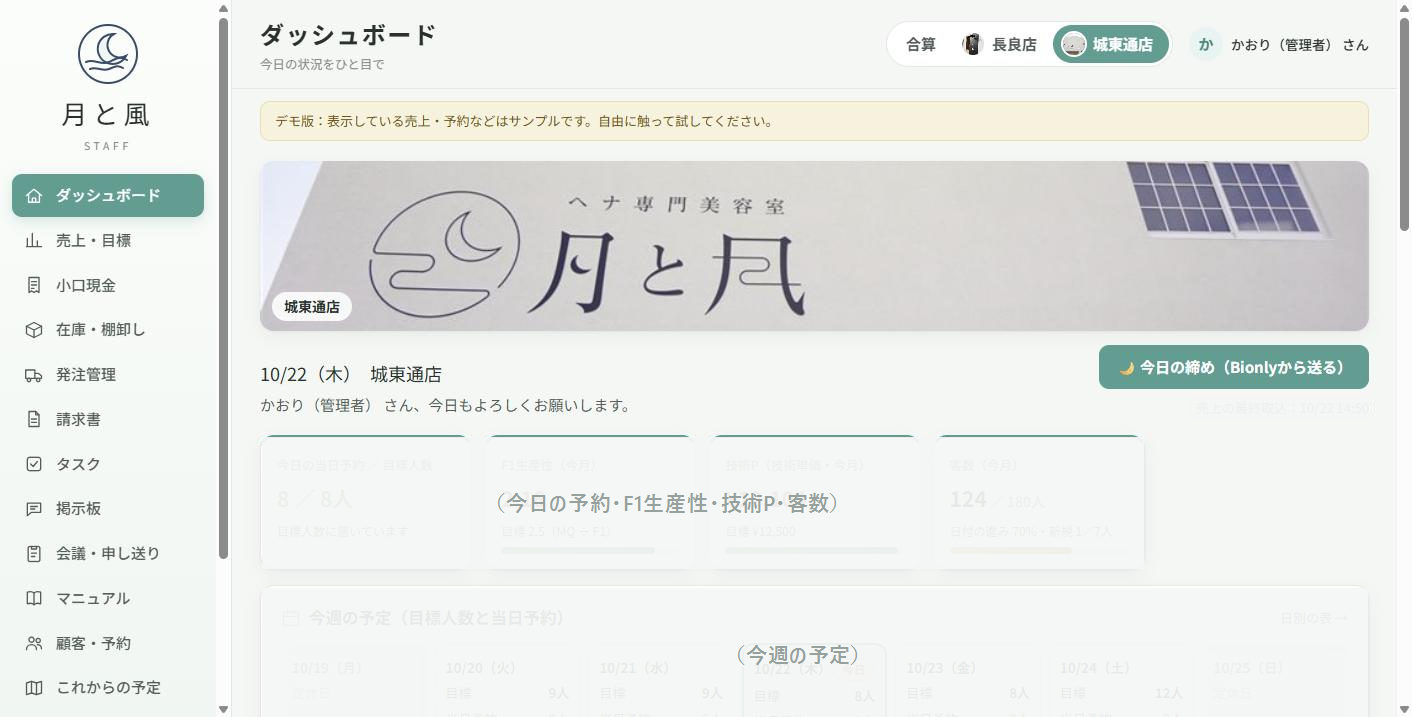Click the かおり（管理者）さん user name

1300,45
